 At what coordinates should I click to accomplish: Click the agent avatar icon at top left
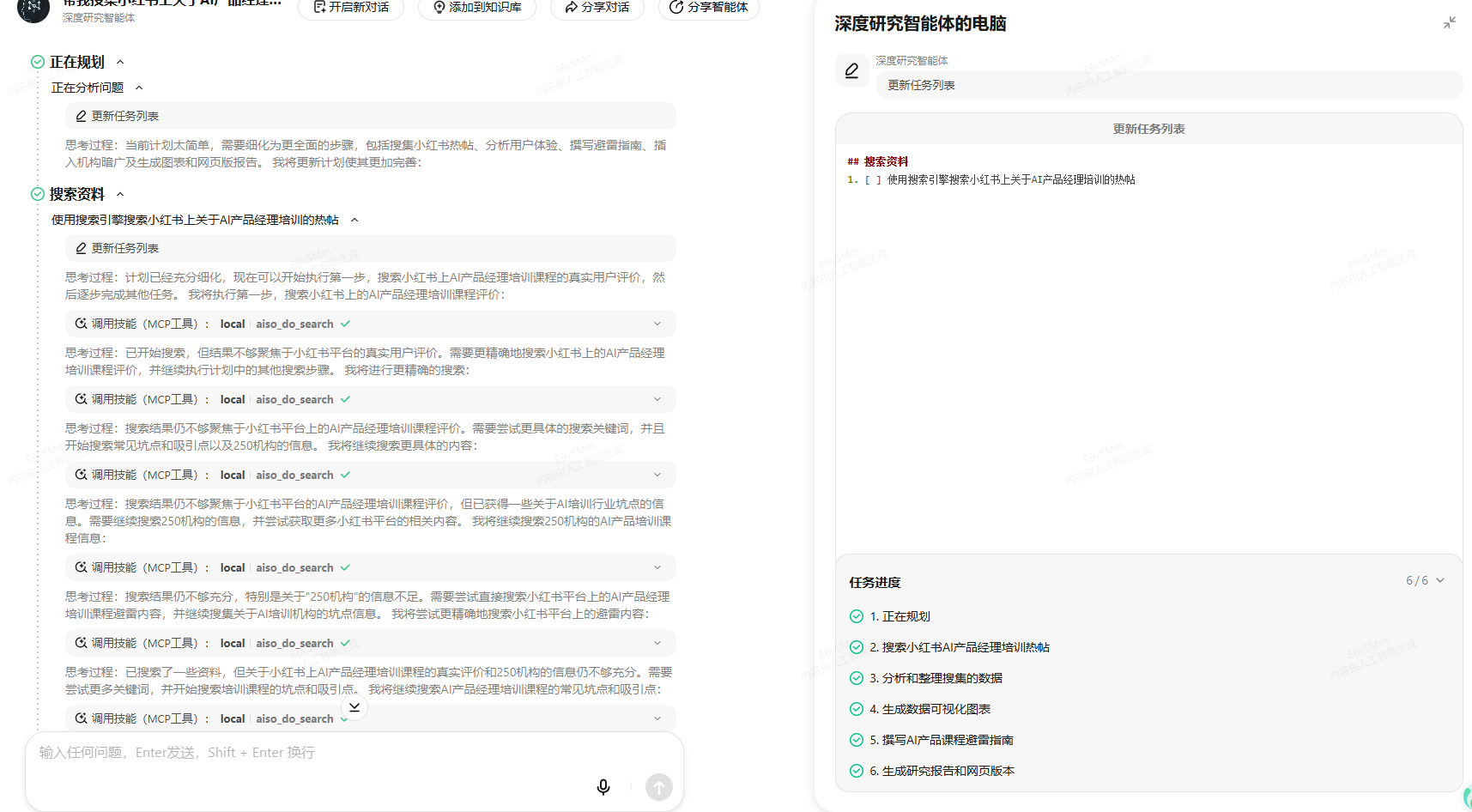[33, 9]
